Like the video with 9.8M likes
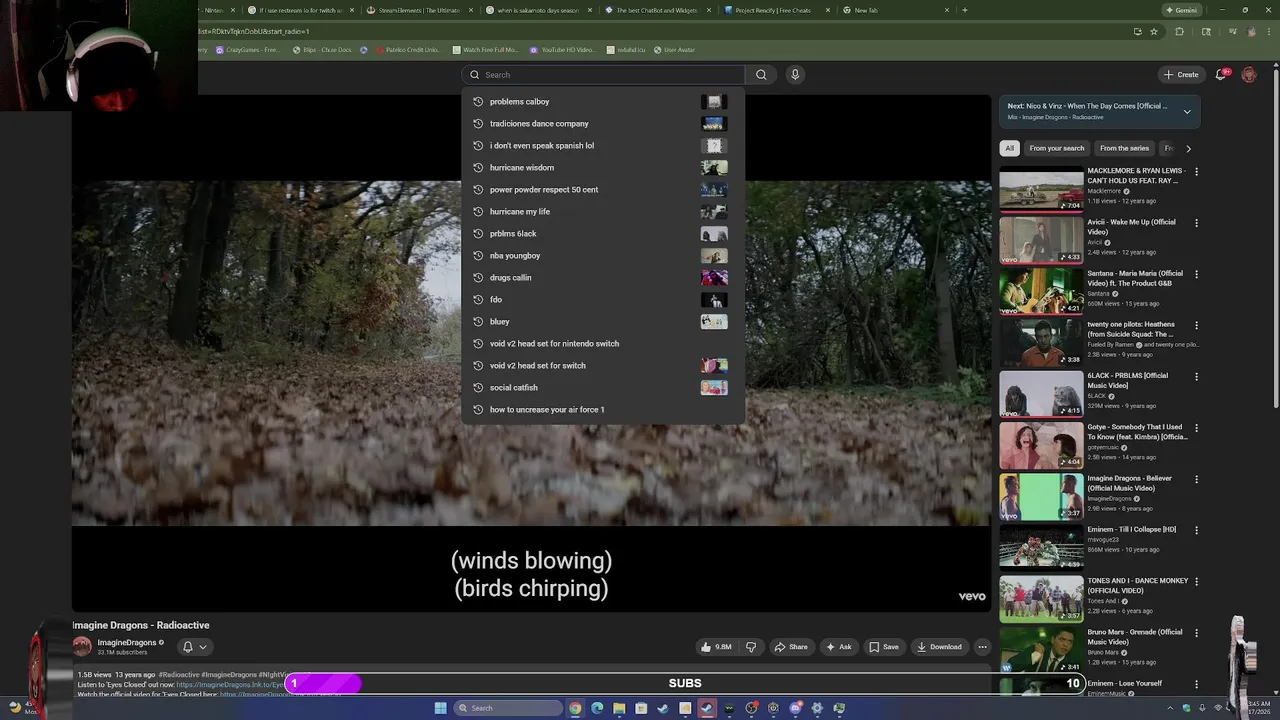 (716, 647)
